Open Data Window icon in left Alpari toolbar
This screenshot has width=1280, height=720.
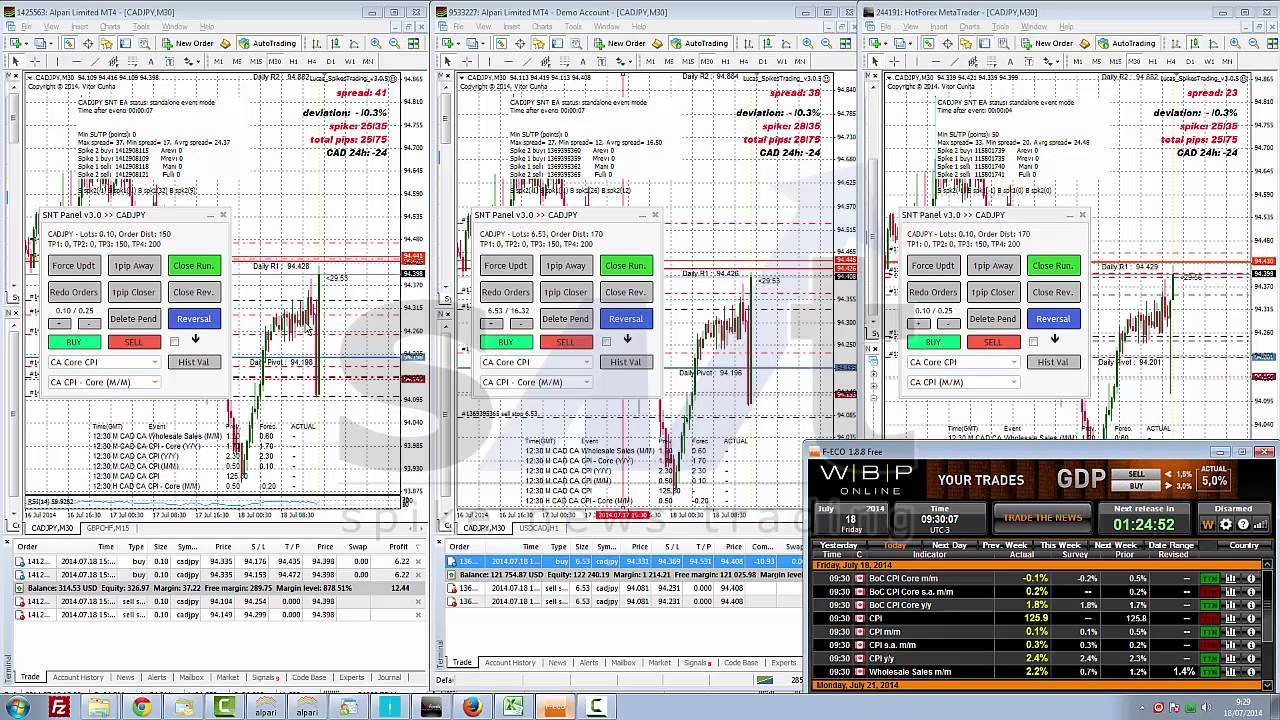88,43
